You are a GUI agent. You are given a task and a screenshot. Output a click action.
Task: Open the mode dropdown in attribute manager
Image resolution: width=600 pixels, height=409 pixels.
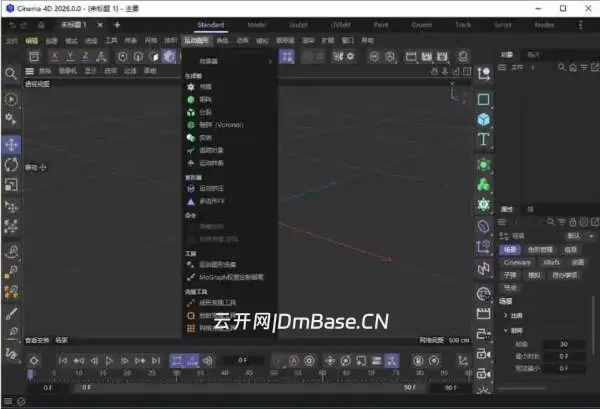[x=580, y=236]
